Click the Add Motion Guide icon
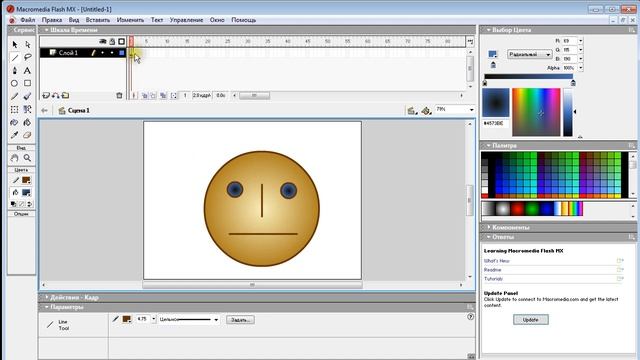Screen dimensions: 640x360 [x=56, y=96]
